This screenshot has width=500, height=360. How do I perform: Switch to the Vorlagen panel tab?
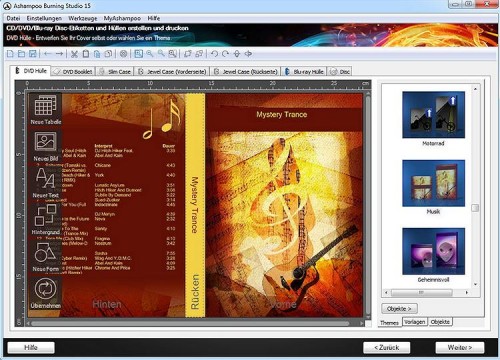coord(414,322)
